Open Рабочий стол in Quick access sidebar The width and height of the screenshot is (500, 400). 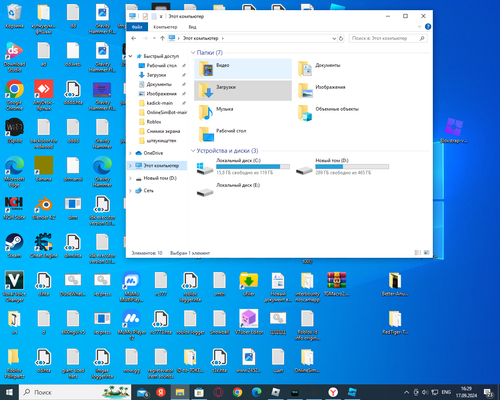click(162, 66)
